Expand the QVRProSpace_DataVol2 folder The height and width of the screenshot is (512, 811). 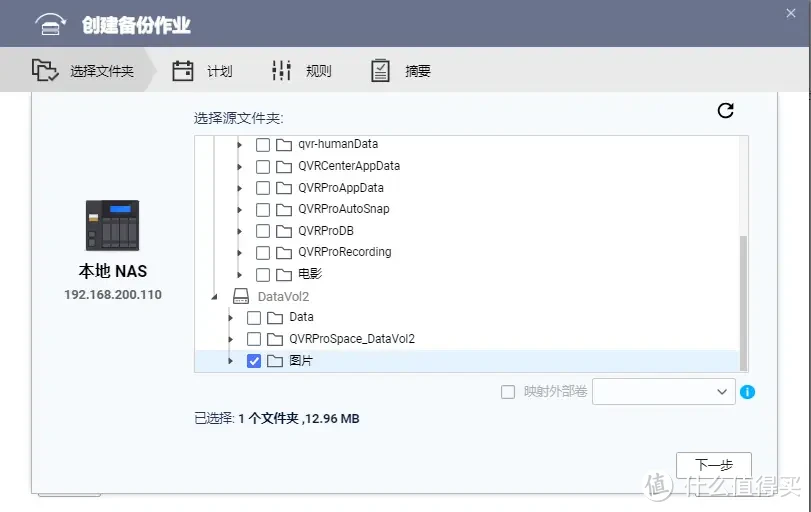pos(231,339)
